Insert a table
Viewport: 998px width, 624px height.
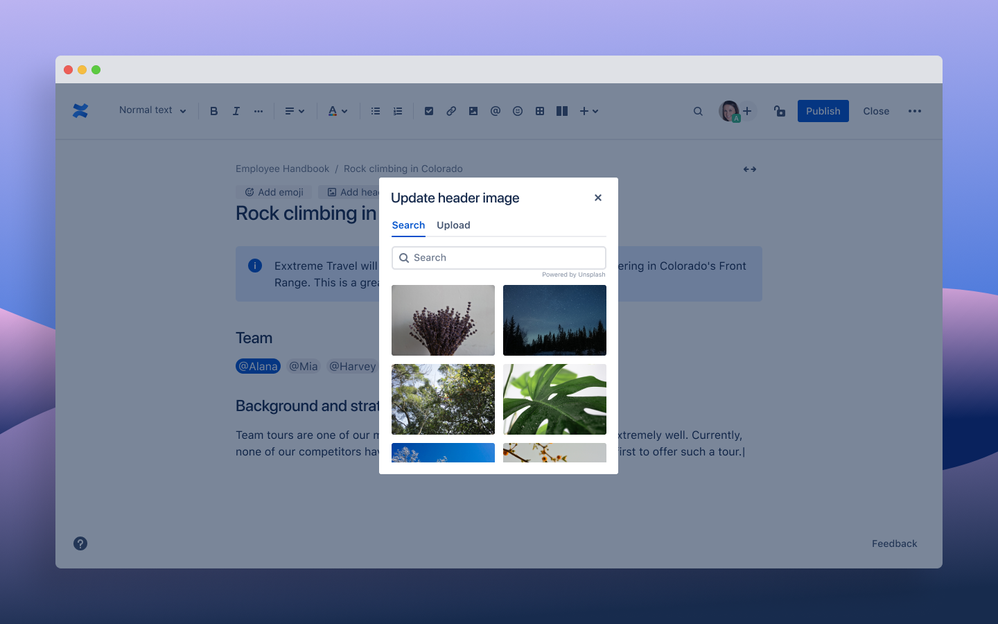[540, 111]
